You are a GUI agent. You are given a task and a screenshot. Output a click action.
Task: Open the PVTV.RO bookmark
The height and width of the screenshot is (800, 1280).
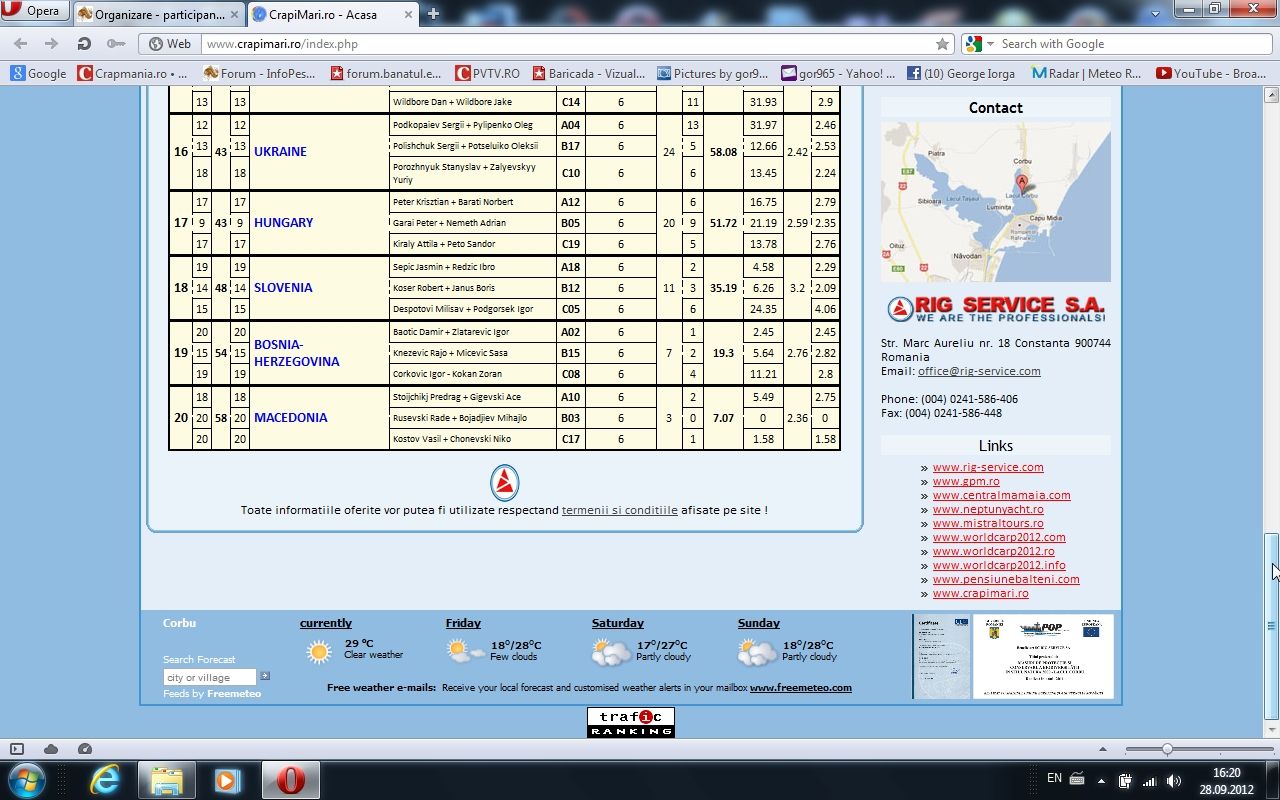(x=488, y=73)
